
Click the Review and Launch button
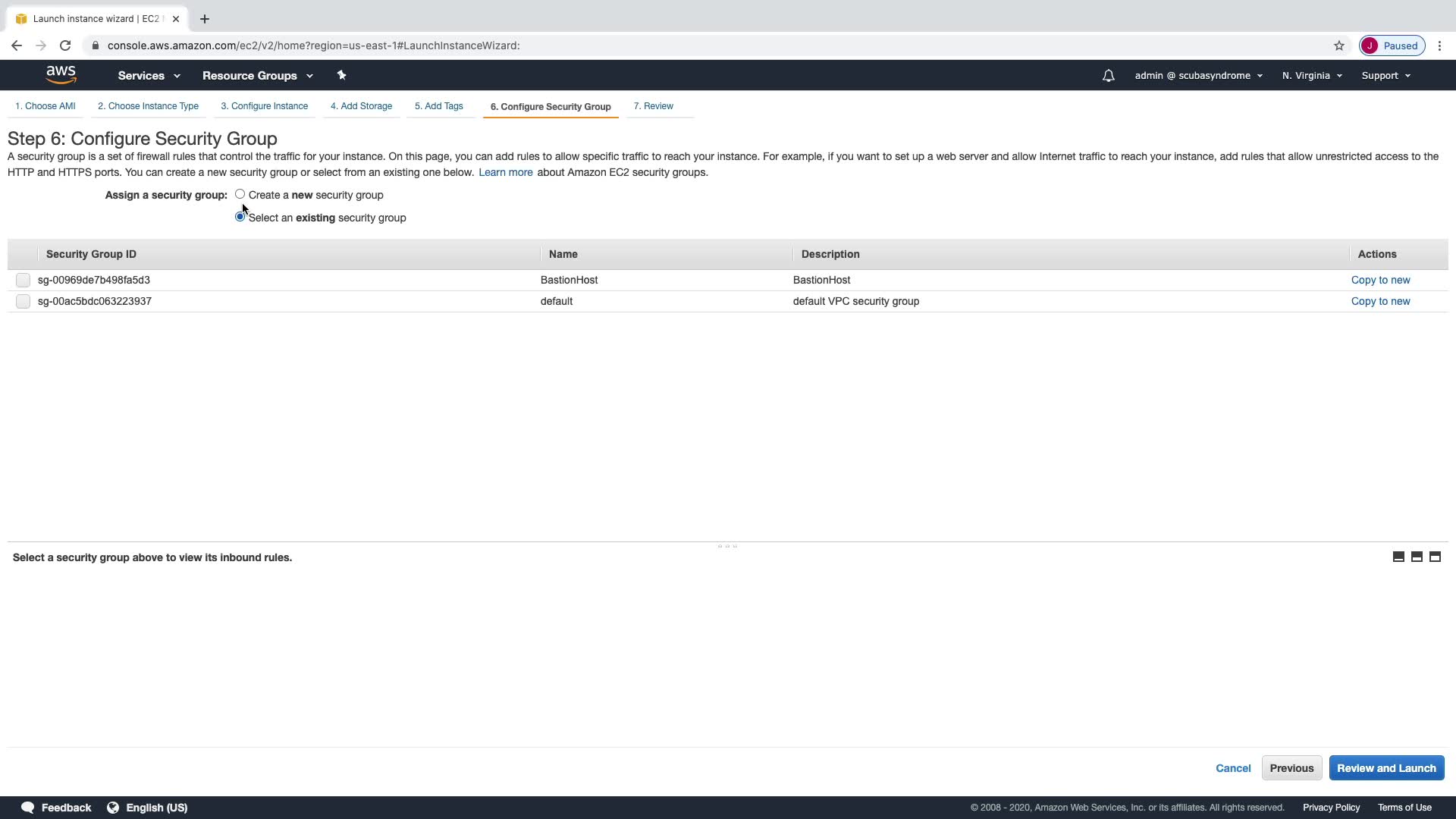(1386, 768)
